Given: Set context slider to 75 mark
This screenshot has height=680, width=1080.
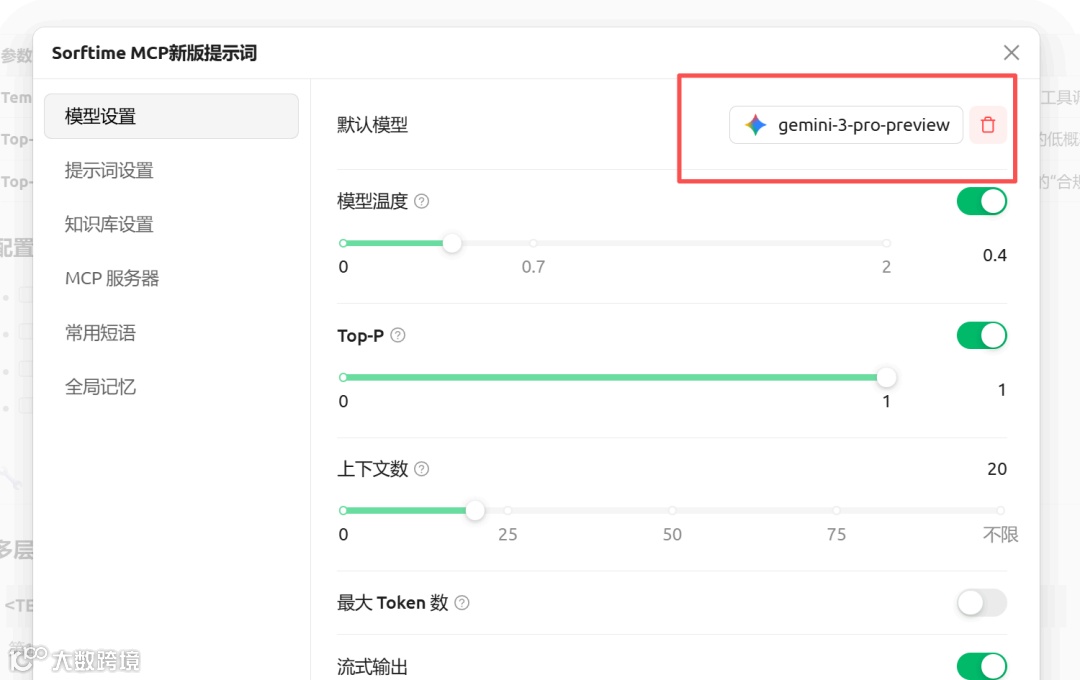Looking at the screenshot, I should coord(835,511).
